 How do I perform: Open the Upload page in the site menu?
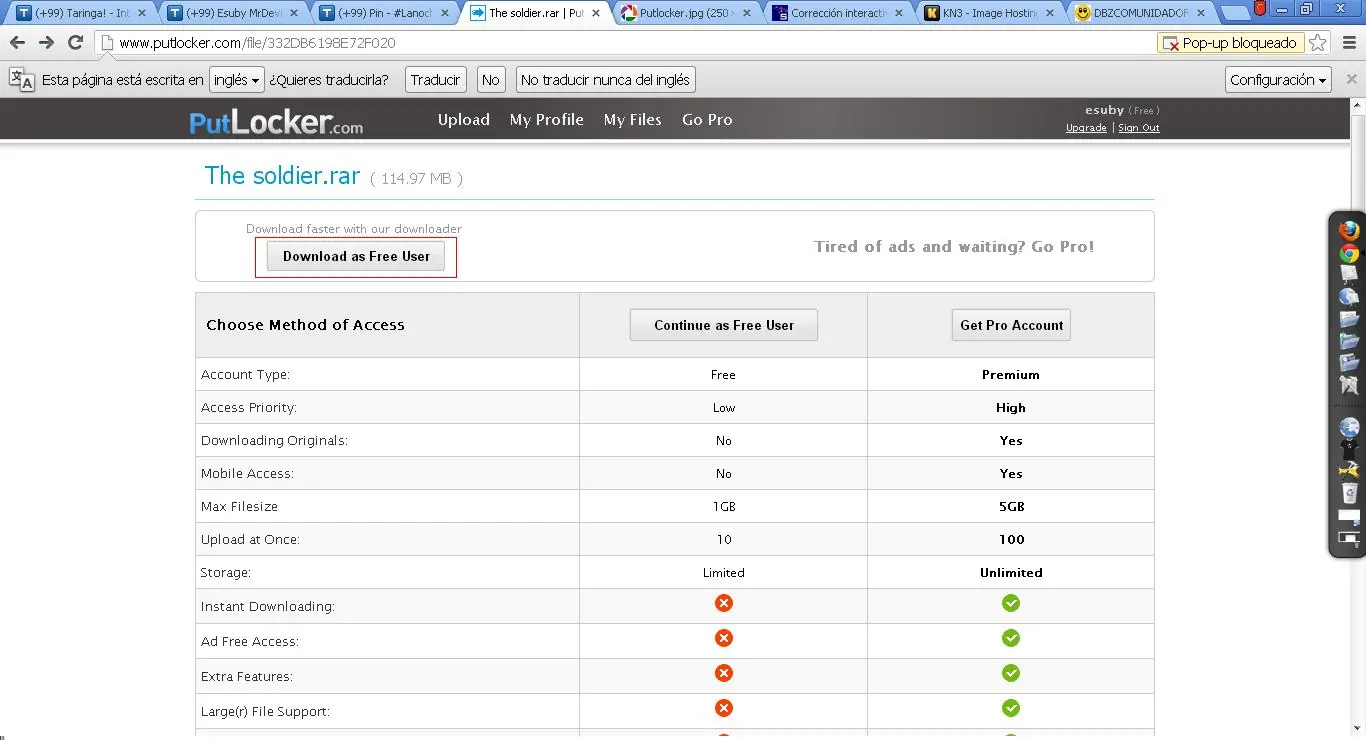point(464,120)
